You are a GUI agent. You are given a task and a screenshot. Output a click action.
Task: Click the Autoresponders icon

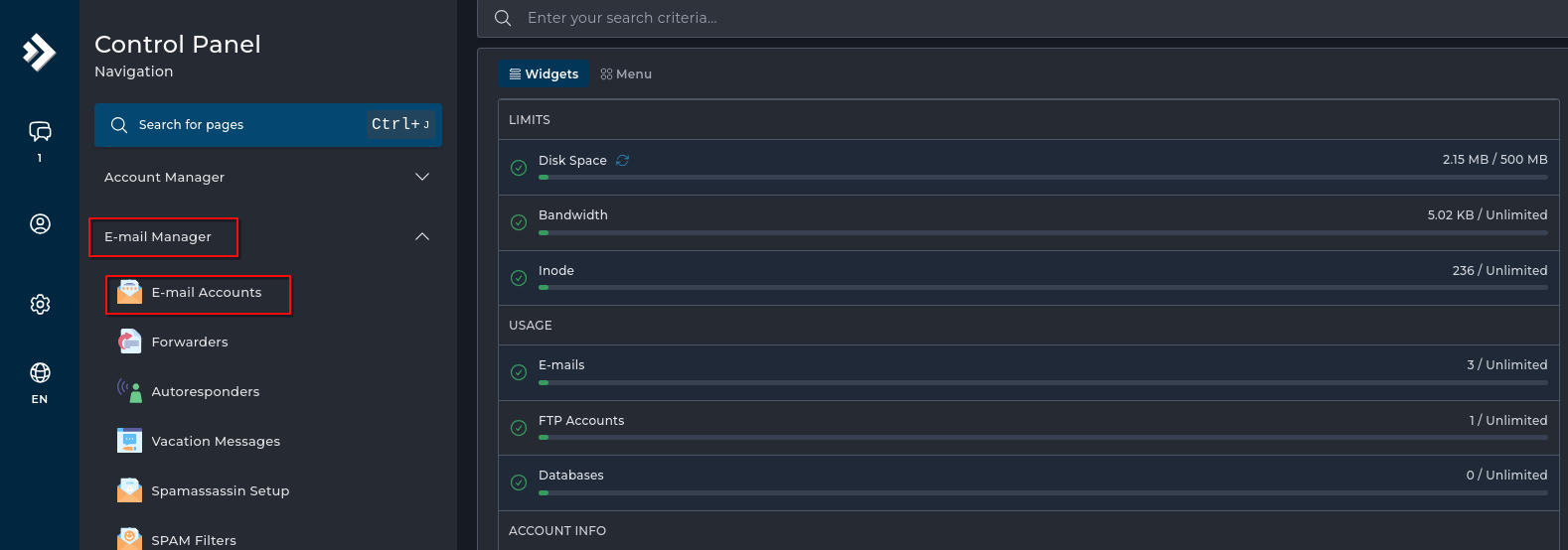click(x=129, y=391)
